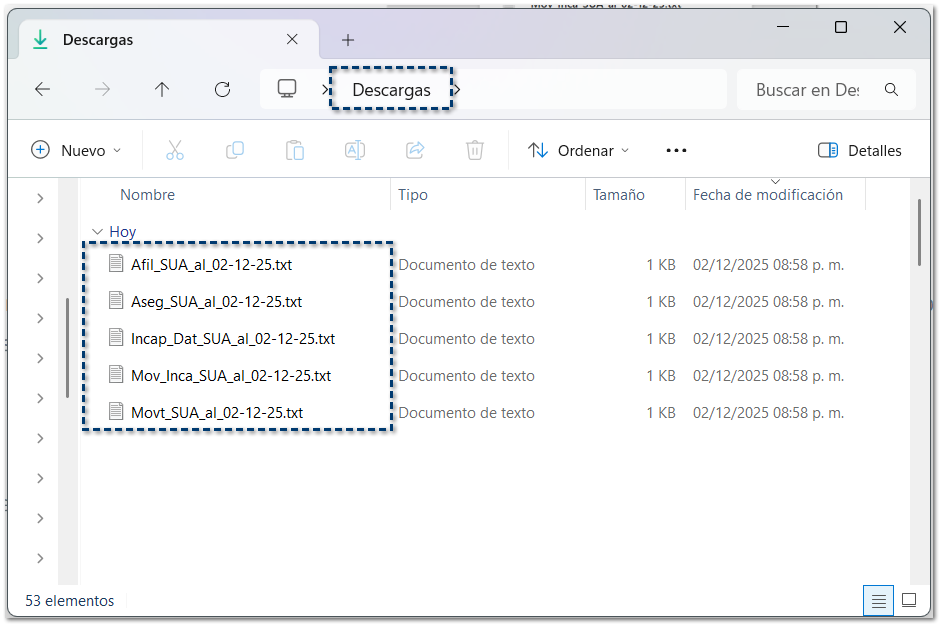Collapse the Hoy group
Screen dimensions: 942x627
point(97,231)
